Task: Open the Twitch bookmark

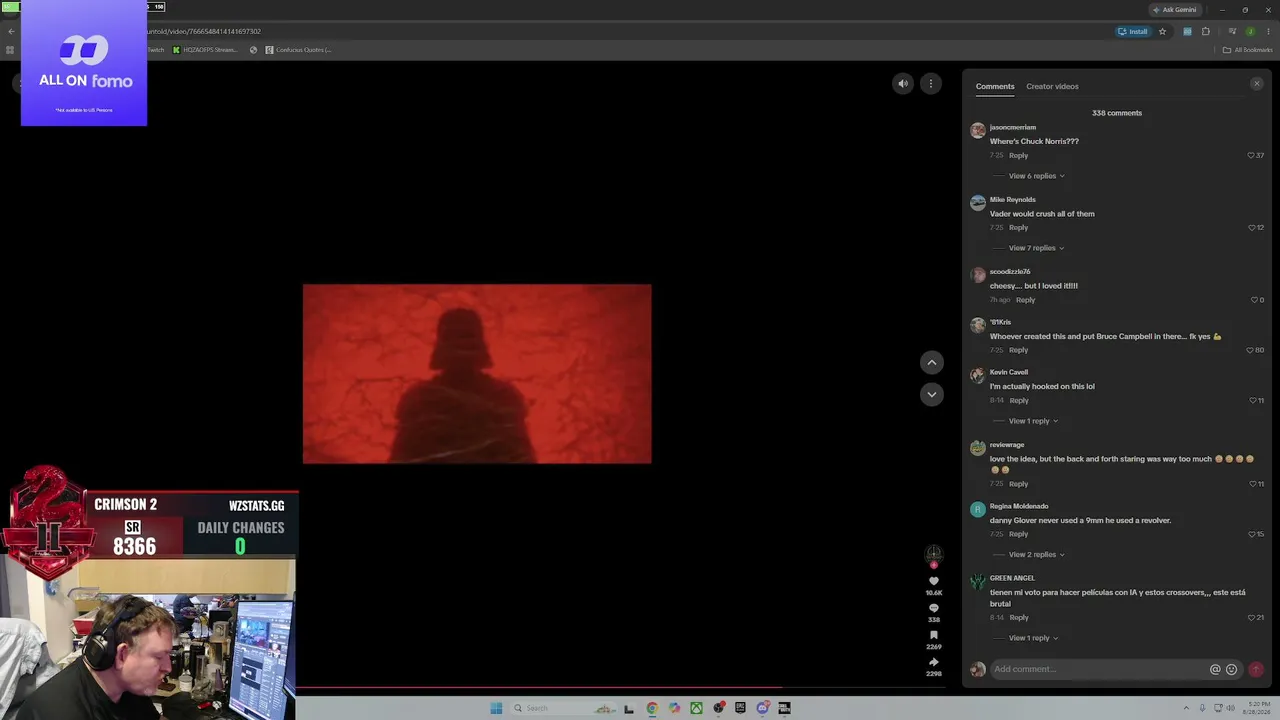Action: [x=156, y=50]
